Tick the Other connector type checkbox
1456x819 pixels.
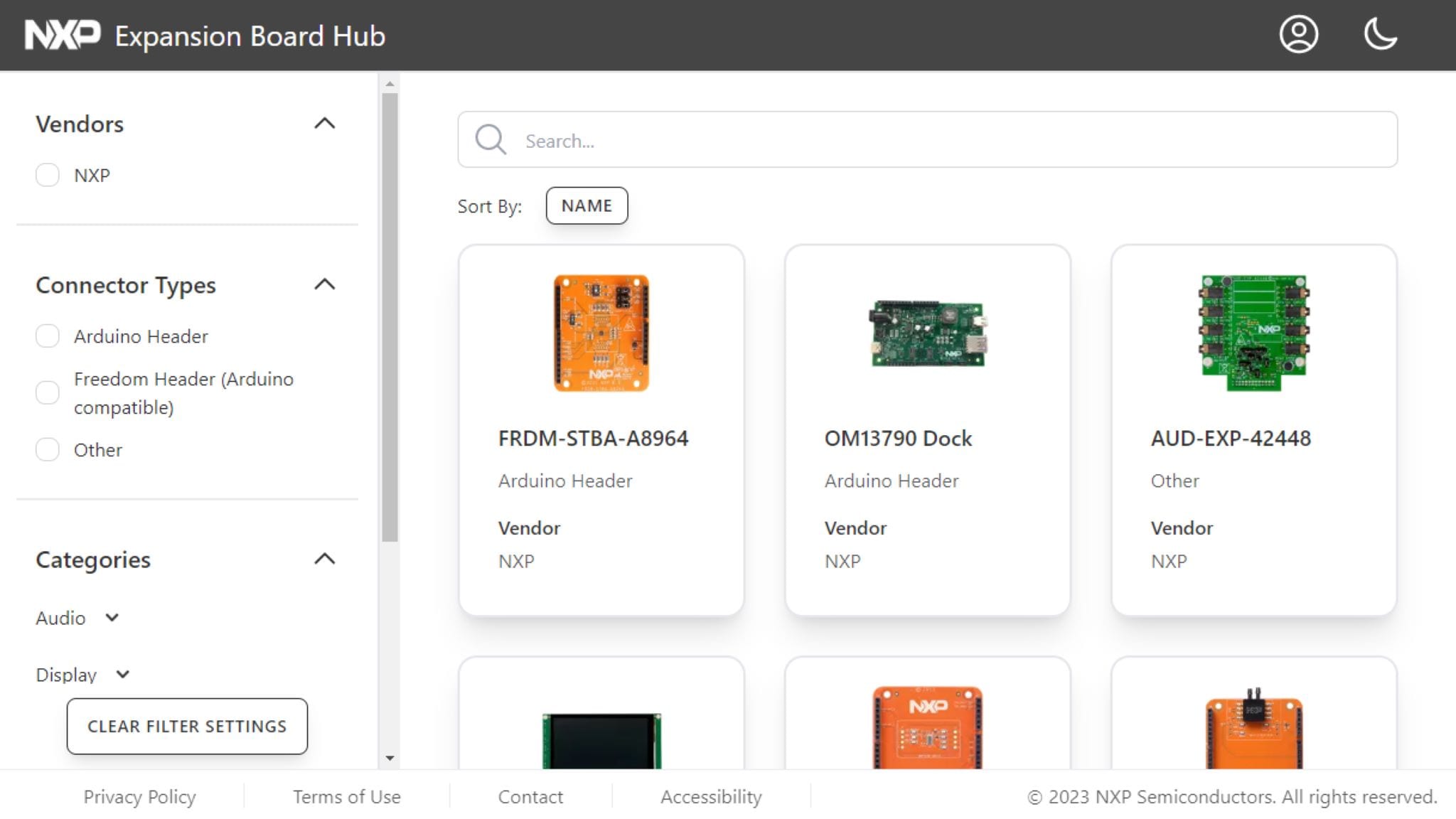pyautogui.click(x=48, y=449)
